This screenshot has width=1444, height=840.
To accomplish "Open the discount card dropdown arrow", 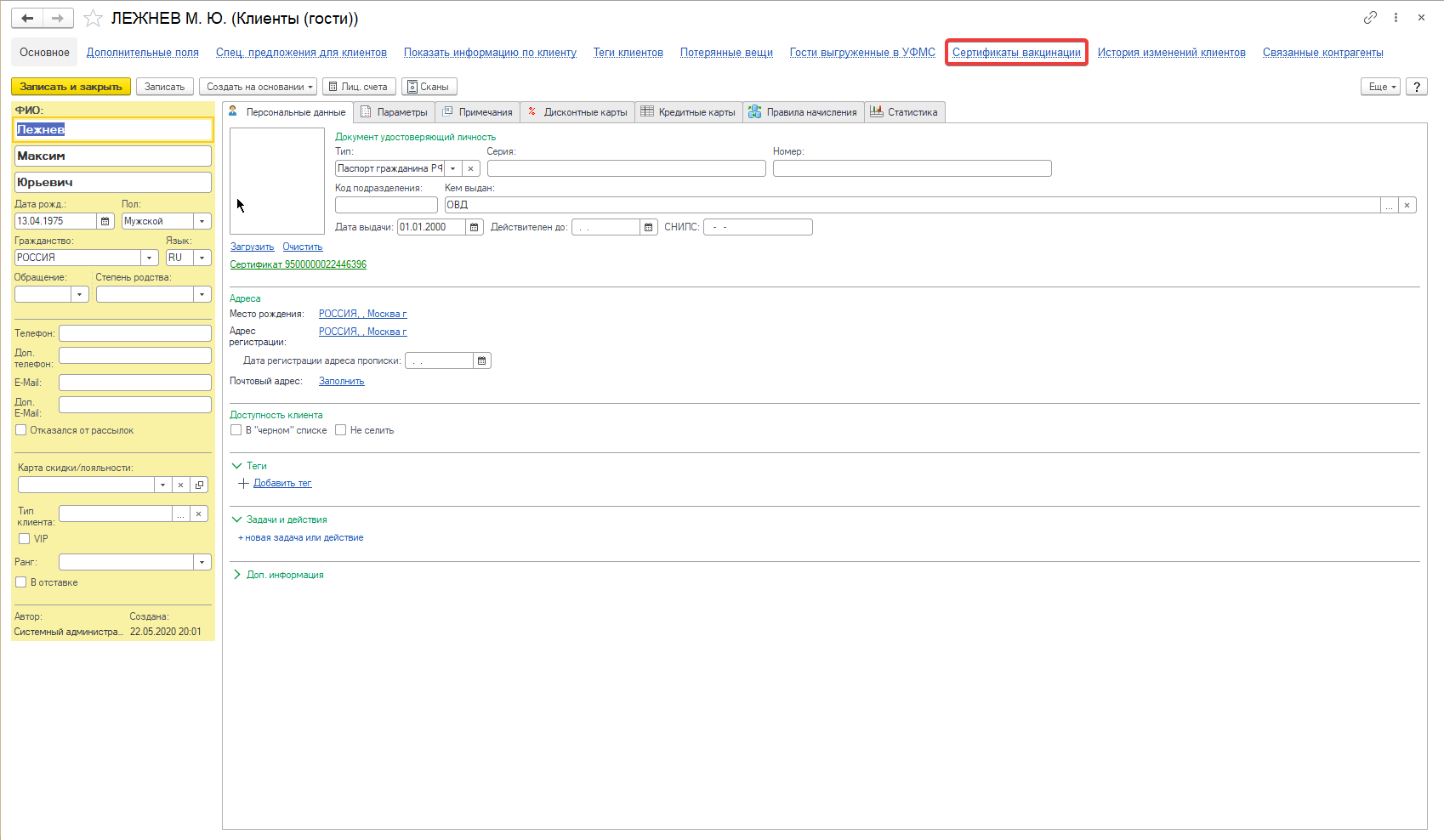I will tap(163, 485).
